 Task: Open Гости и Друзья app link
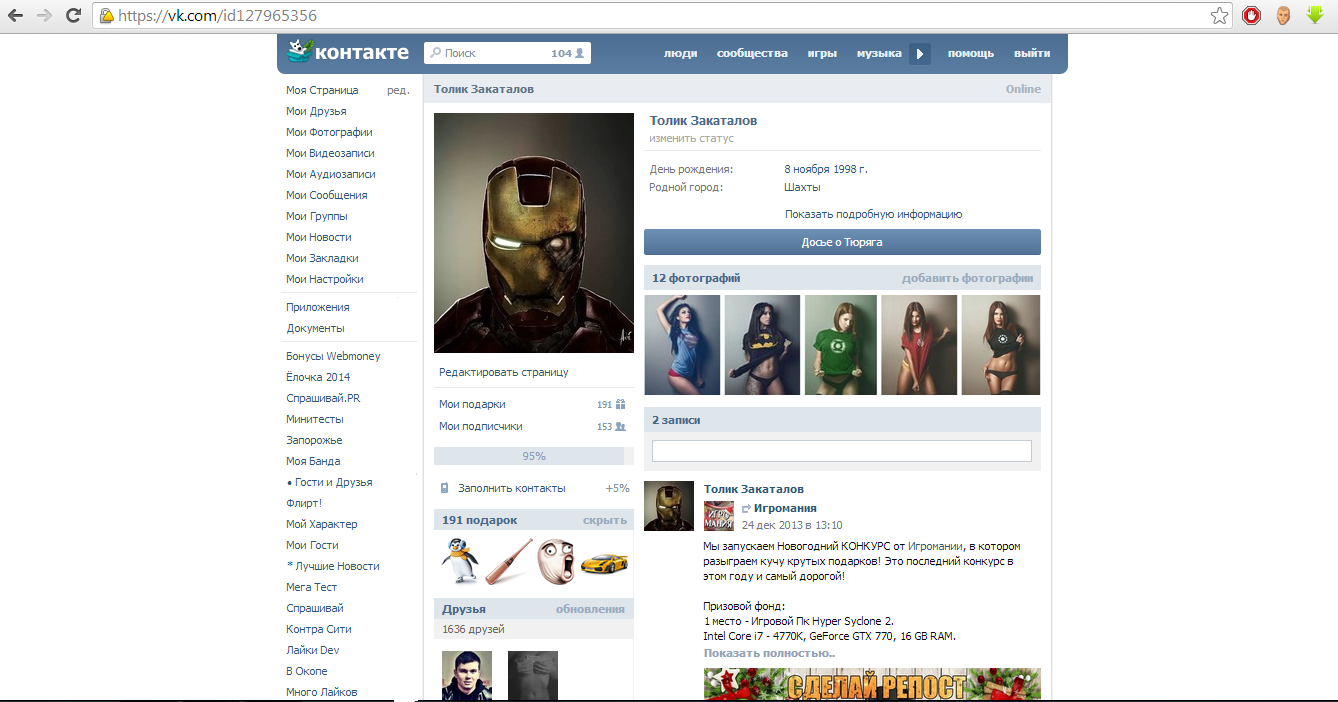(333, 482)
